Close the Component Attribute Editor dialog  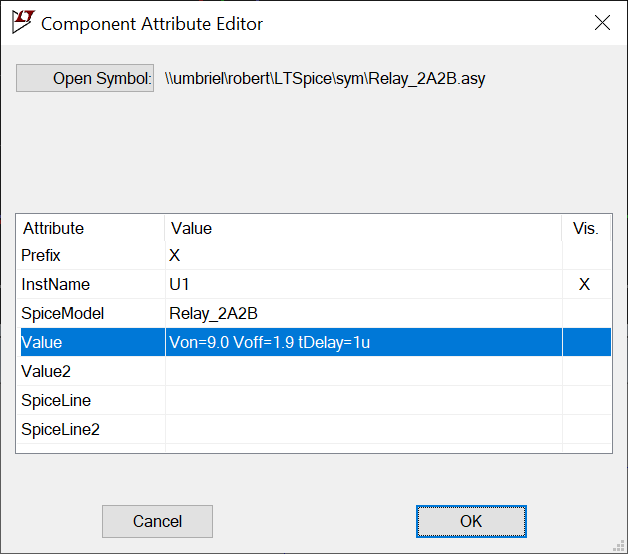click(602, 22)
